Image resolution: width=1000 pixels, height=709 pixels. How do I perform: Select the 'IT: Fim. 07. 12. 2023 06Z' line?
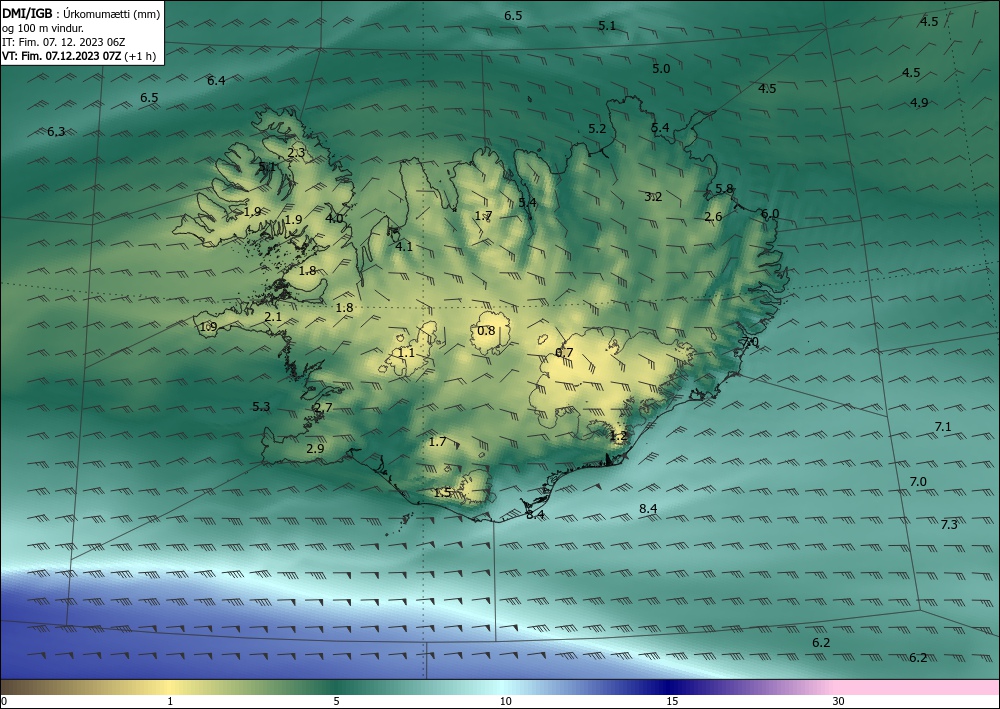coord(64,42)
